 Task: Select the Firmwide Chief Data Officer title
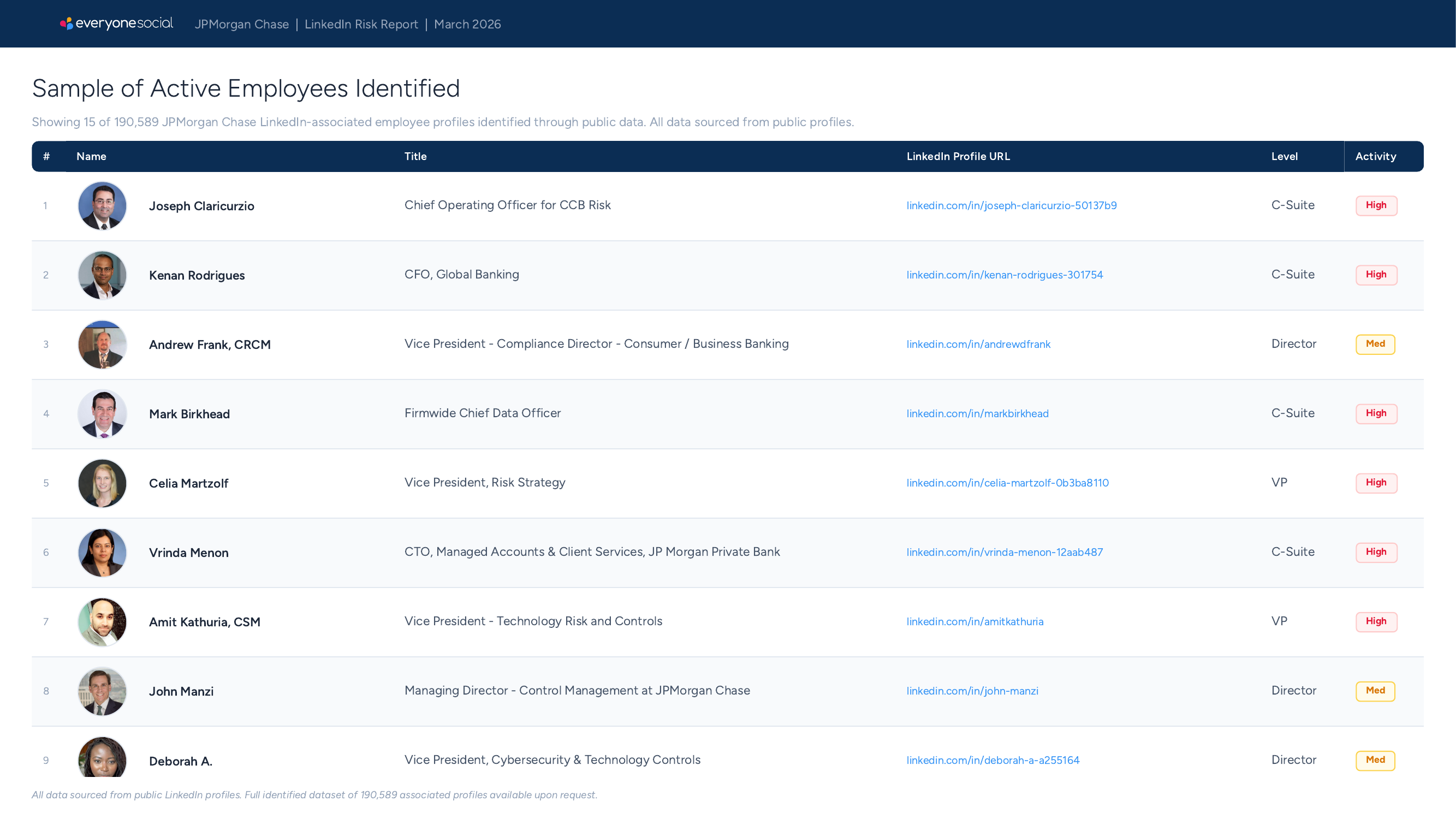click(483, 413)
